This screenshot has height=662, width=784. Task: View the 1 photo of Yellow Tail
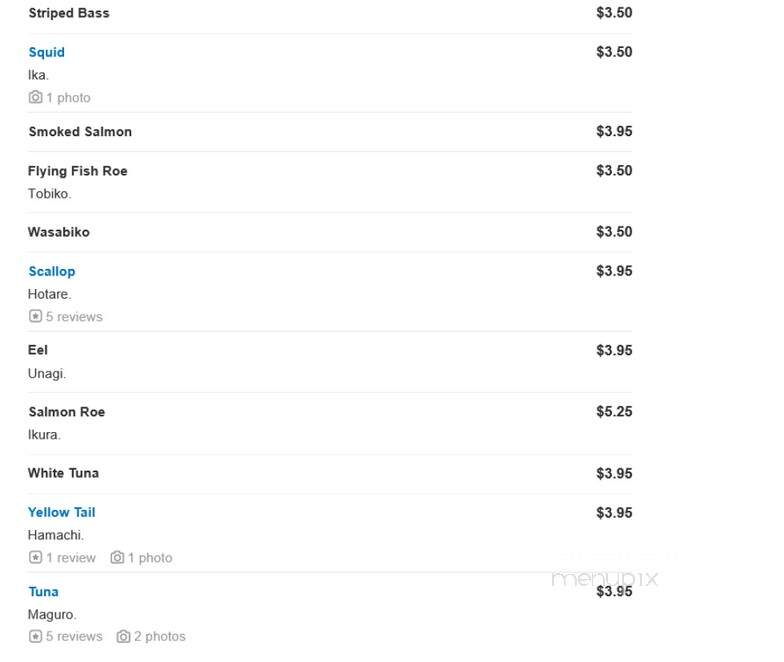150,558
